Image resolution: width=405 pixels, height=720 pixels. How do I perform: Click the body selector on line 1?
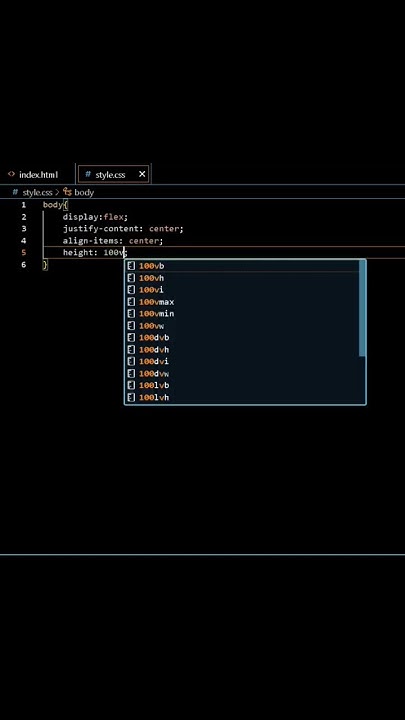(52, 205)
